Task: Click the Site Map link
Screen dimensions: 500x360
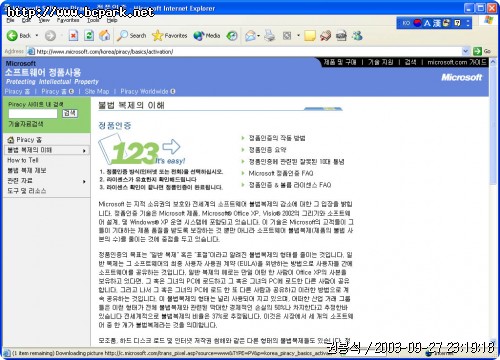Action: tap(97, 91)
